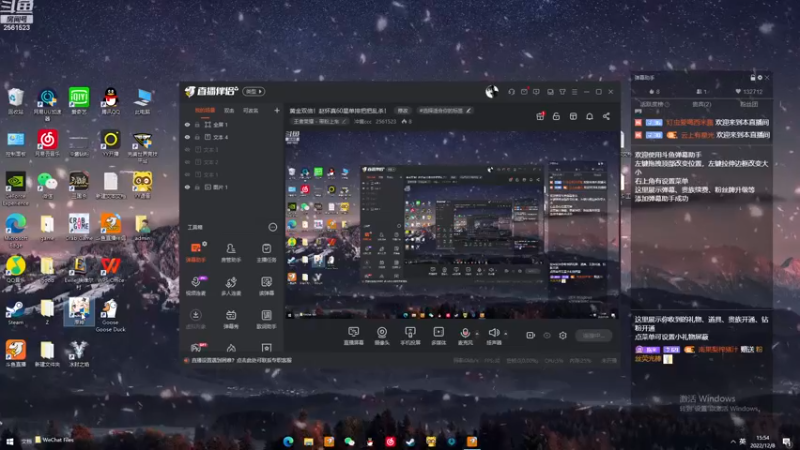
Task: Add 手机投屏 phone casting source
Action: pos(410,336)
